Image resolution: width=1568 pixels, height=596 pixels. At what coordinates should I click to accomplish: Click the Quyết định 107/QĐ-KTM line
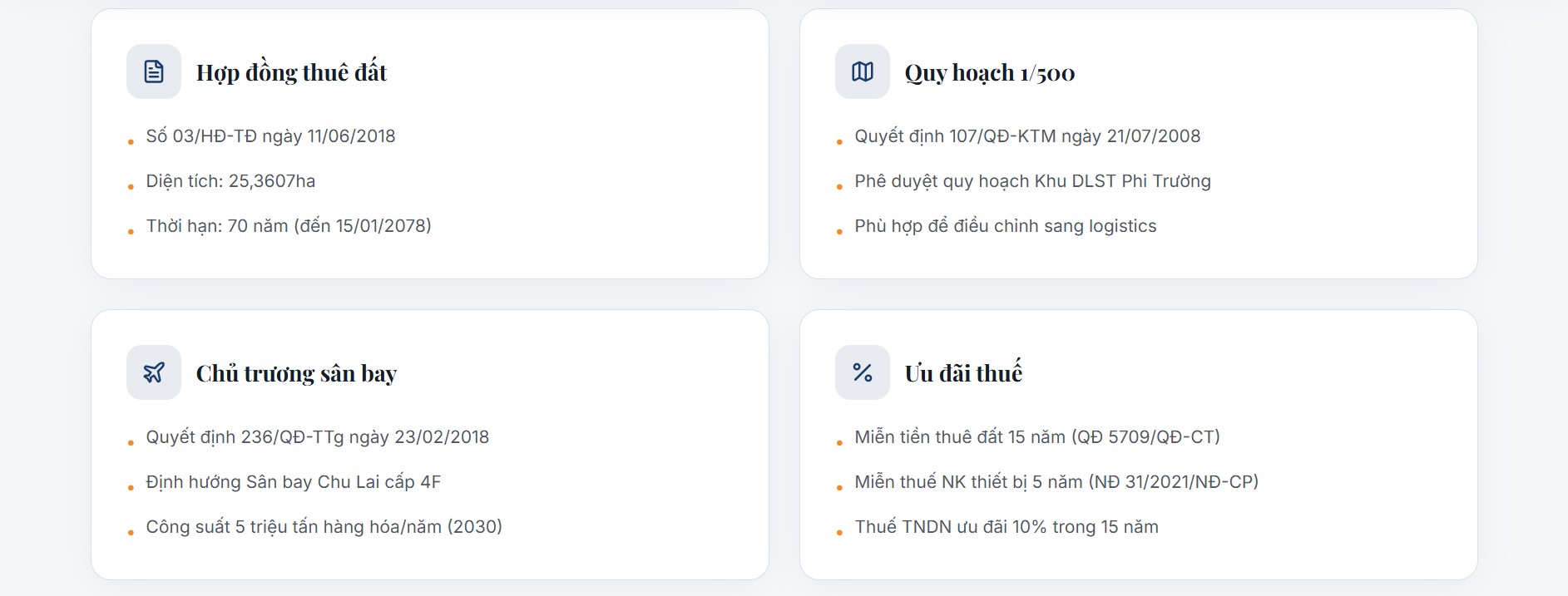pyautogui.click(x=1027, y=136)
